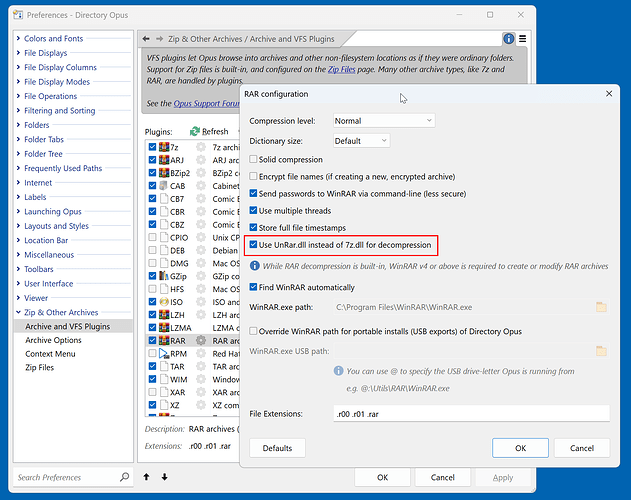This screenshot has width=631, height=500.
Task: Click the WinRAR.exe path field
Action: click(463, 307)
